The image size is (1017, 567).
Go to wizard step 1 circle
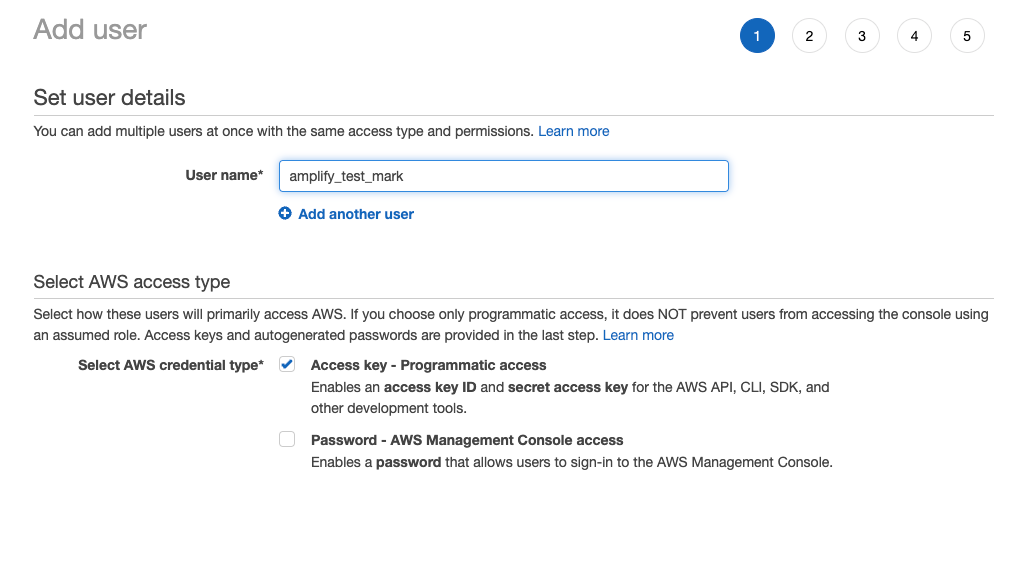[x=757, y=37]
